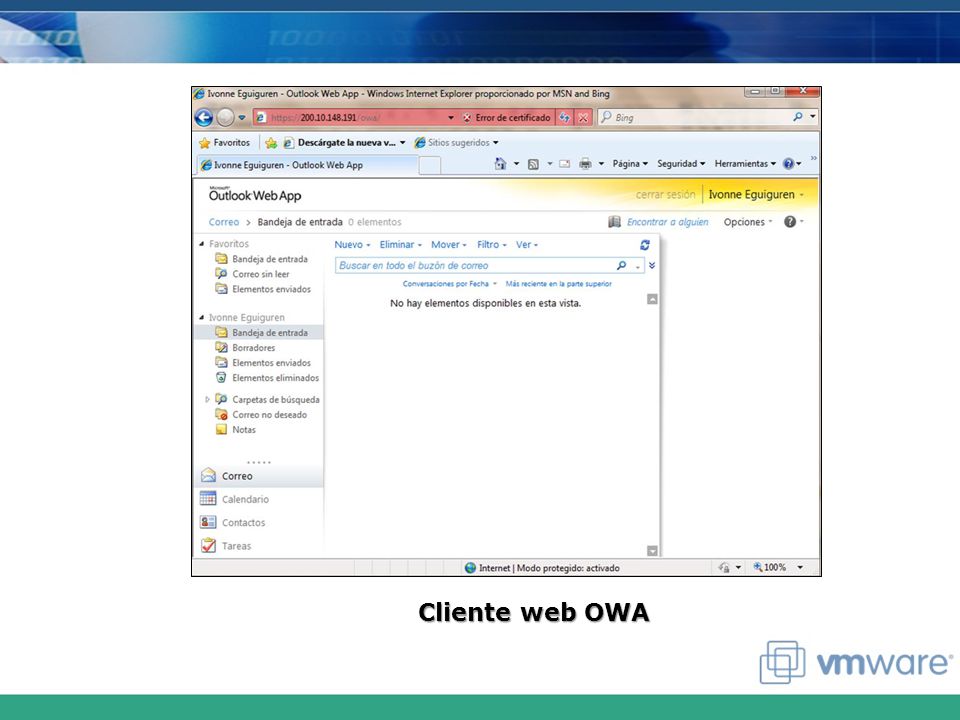This screenshot has width=960, height=720.
Task: Click the RSS feeds icon
Action: coord(533,163)
